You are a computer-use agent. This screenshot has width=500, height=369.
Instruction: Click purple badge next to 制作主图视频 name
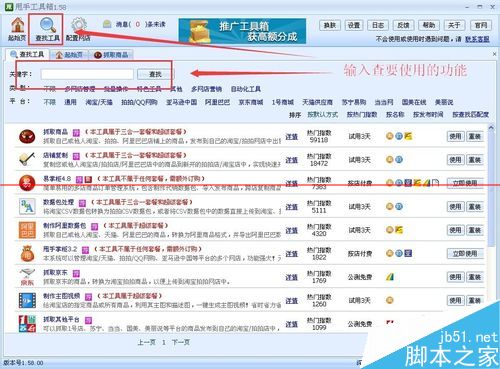point(88,296)
